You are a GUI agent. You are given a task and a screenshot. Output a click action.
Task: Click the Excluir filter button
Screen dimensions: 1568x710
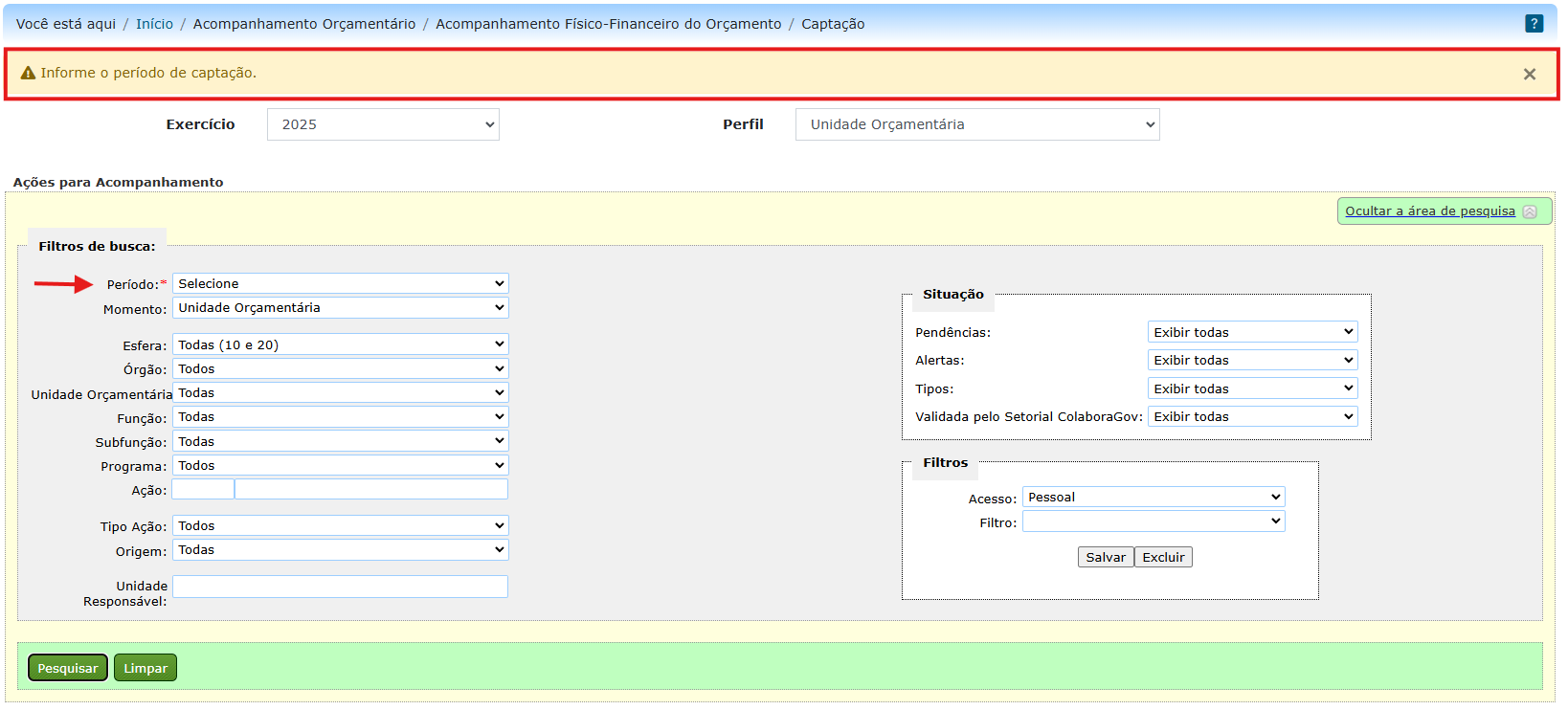coord(1163,558)
